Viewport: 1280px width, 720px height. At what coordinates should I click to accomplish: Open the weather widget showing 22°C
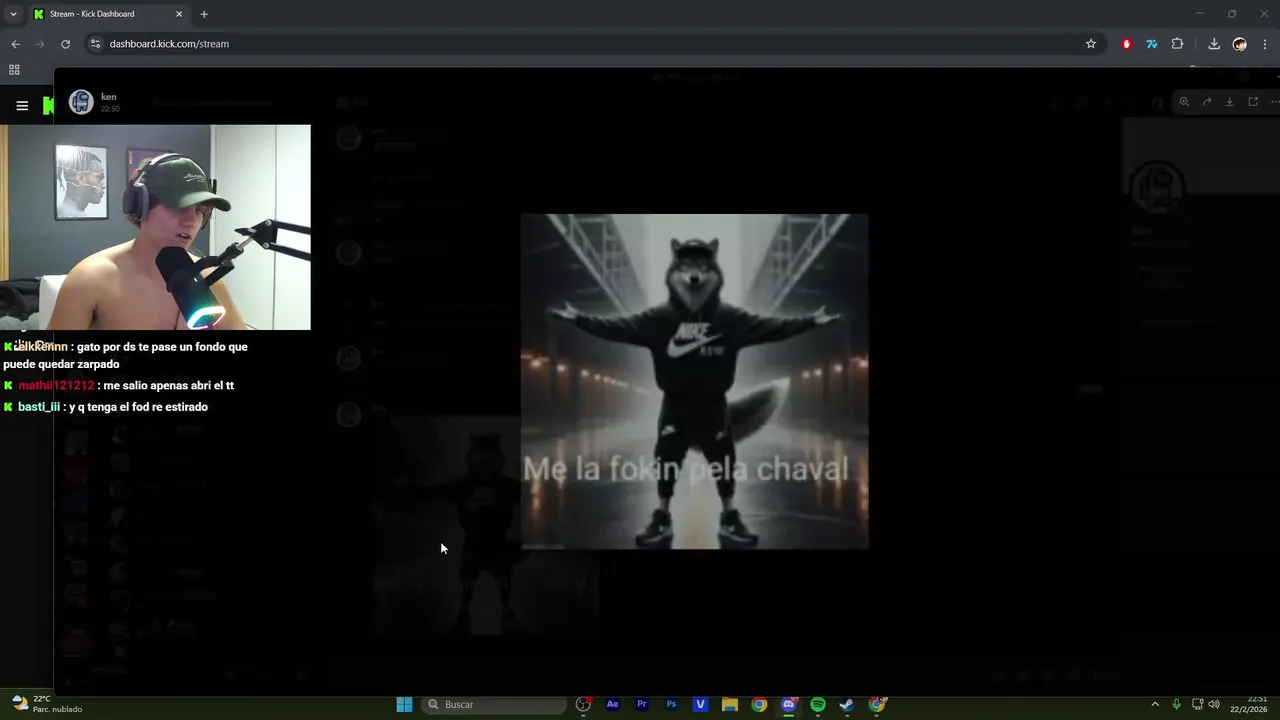click(45, 704)
